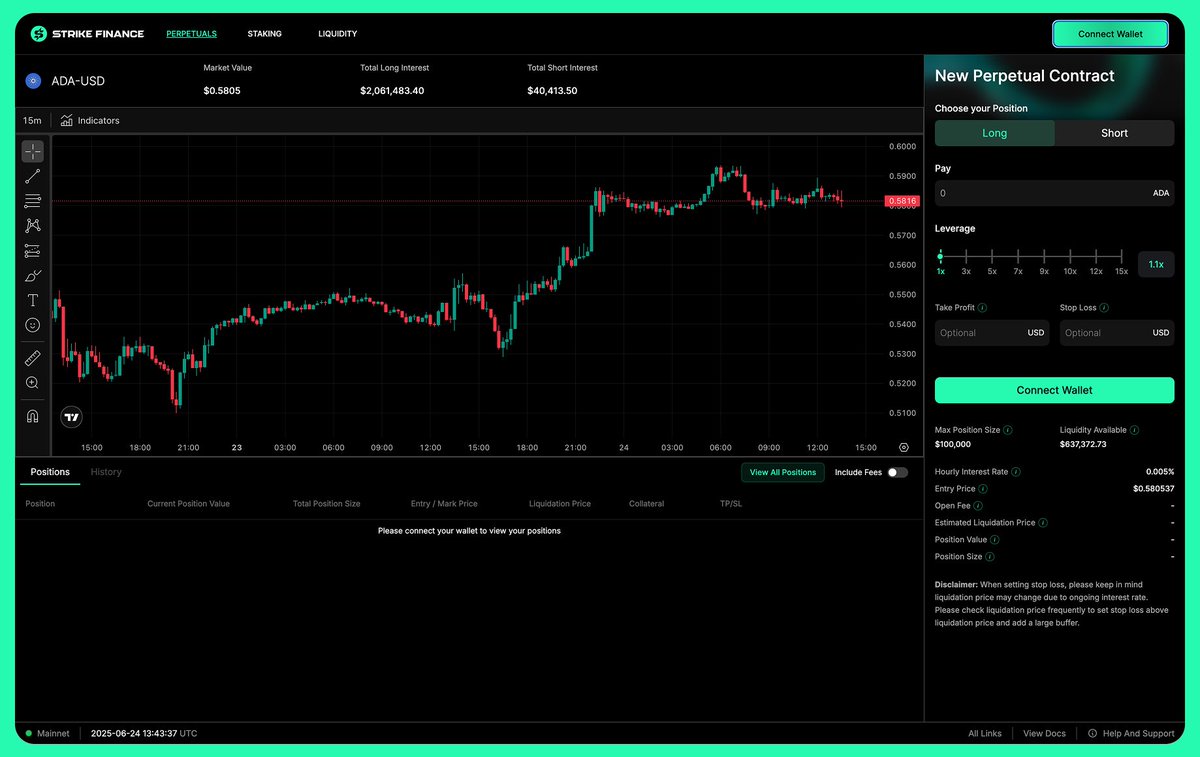Open the Liquidity page
1200x757 pixels.
click(338, 34)
